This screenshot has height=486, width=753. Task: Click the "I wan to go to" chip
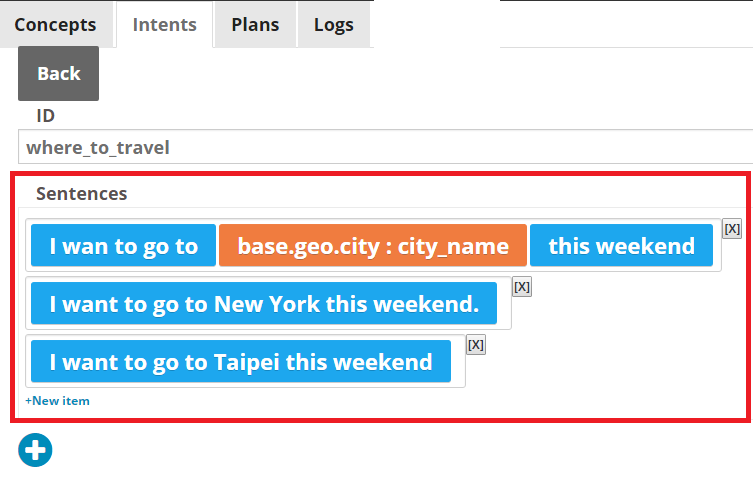pyautogui.click(x=123, y=245)
